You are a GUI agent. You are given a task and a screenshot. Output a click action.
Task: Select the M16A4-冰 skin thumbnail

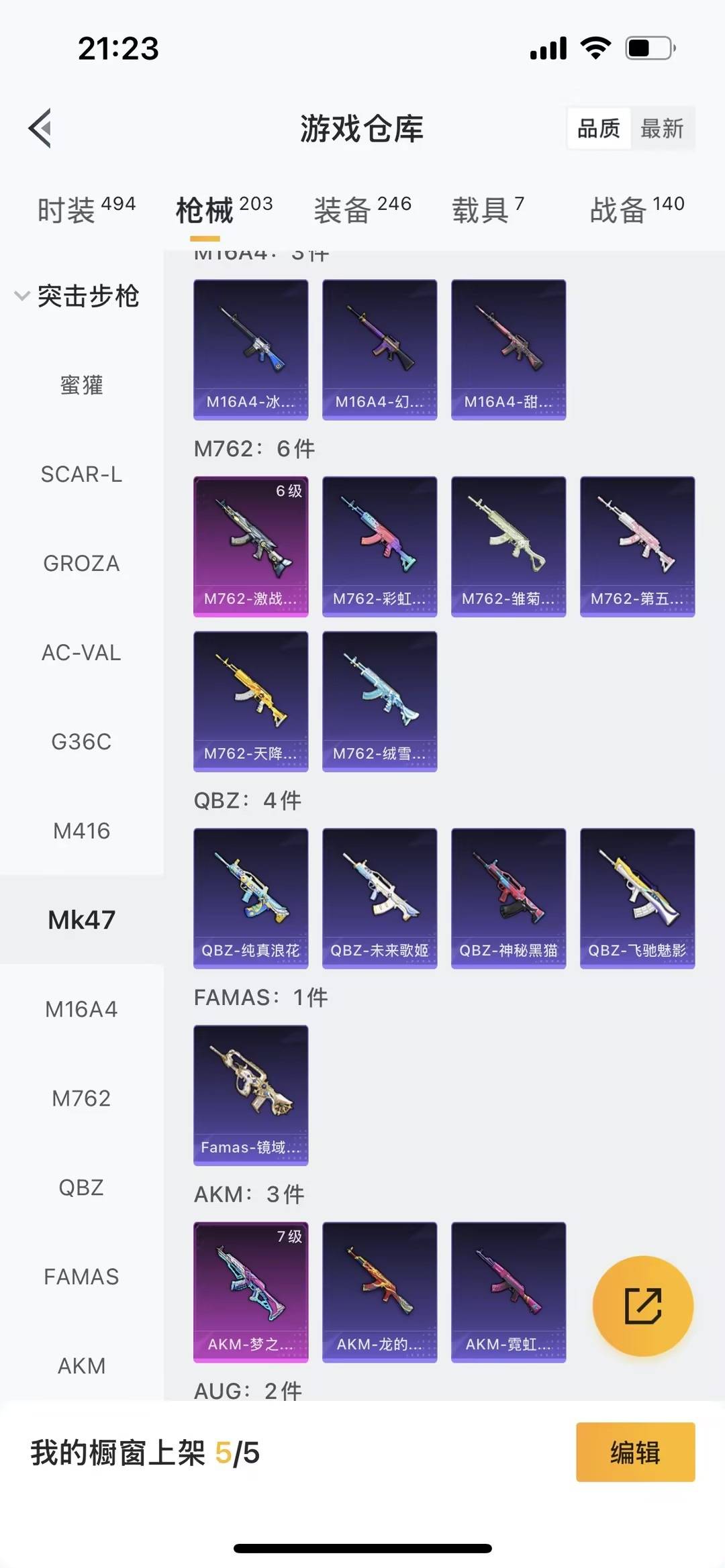[251, 350]
